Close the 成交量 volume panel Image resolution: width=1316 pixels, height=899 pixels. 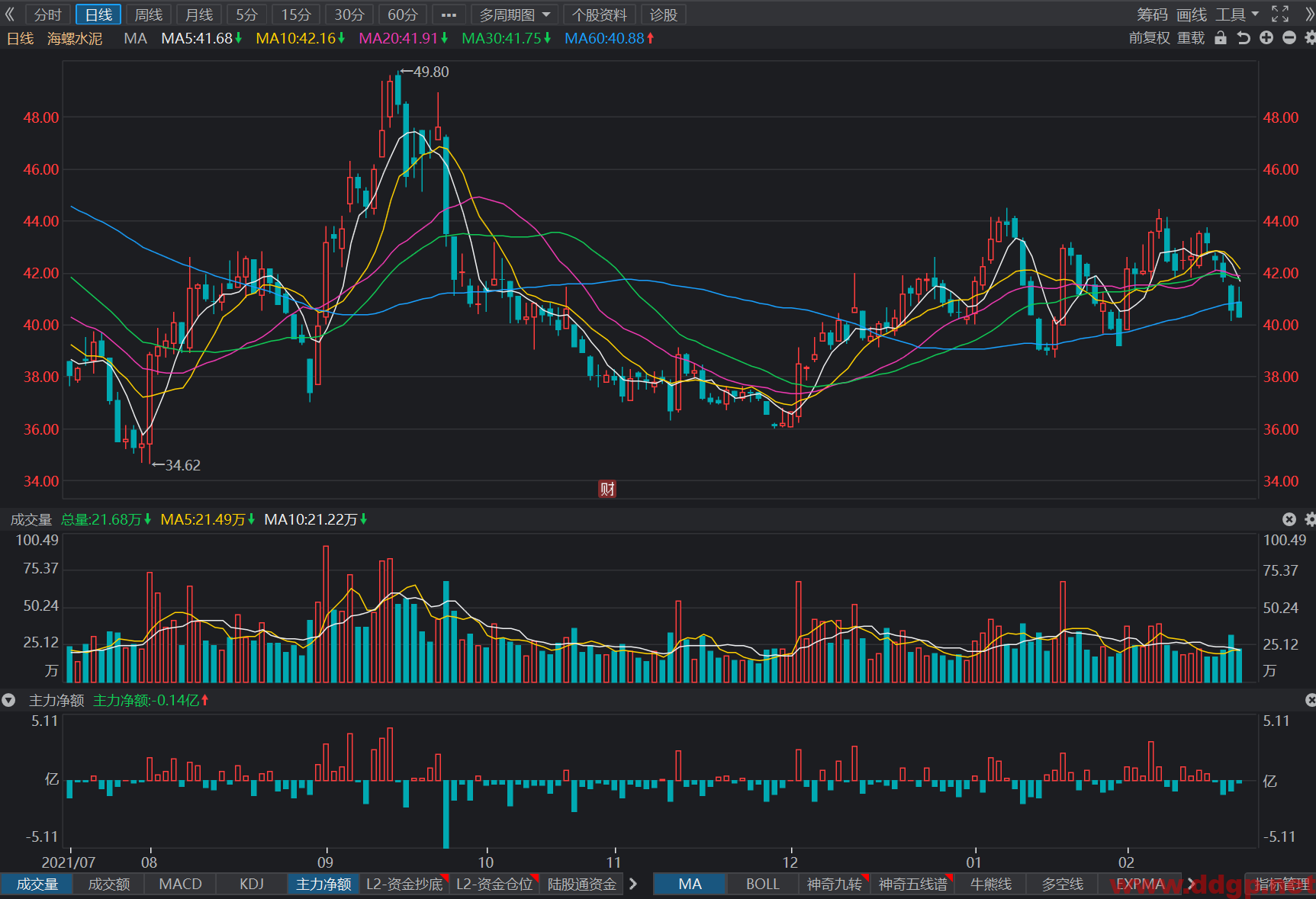coord(1289,519)
